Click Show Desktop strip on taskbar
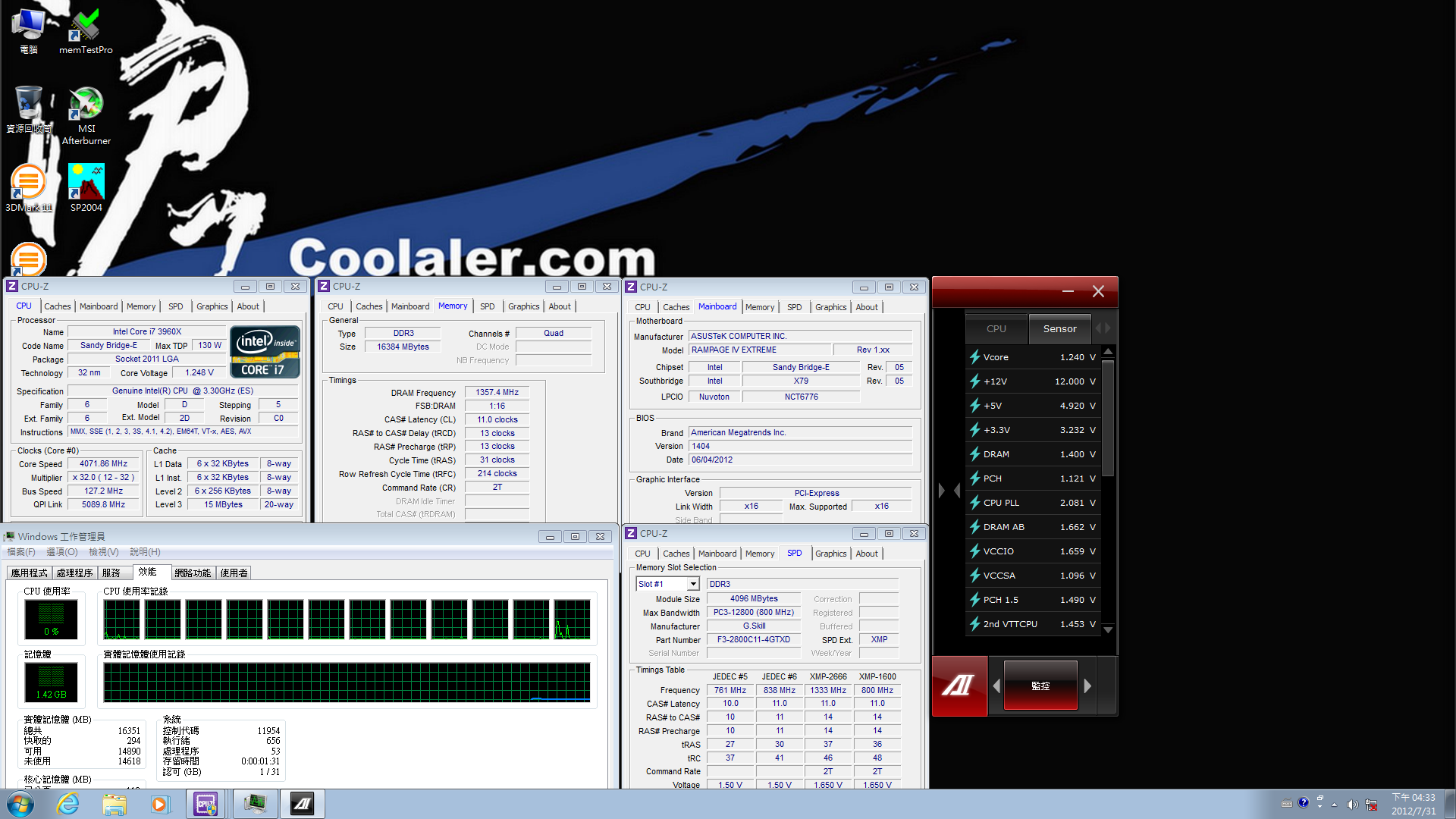This screenshot has width=1456, height=819. coord(1450,804)
